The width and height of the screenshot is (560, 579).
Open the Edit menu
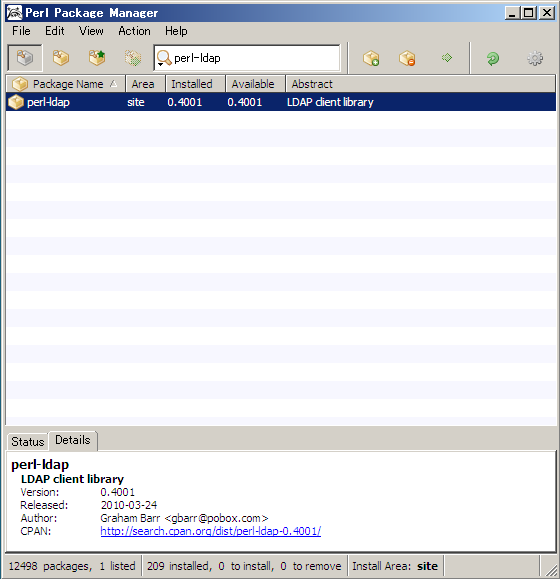(x=55, y=31)
